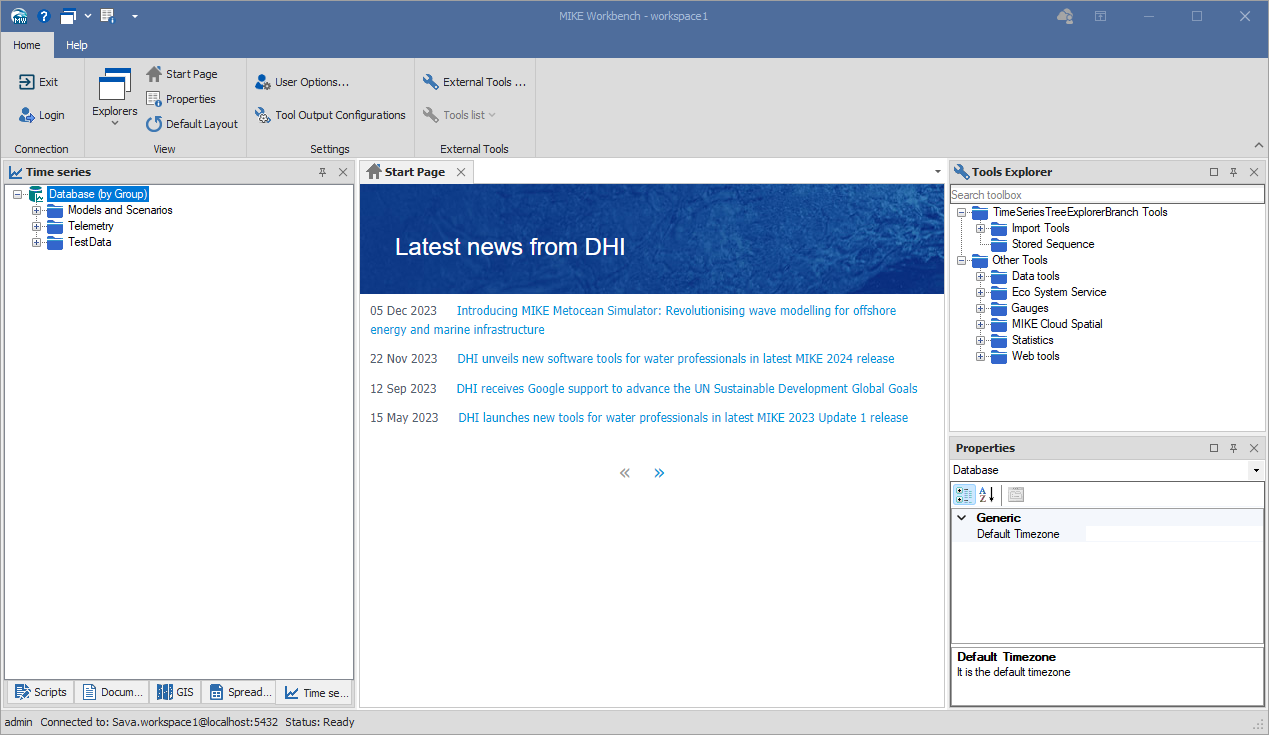Screen dimensions: 1269x735
Task: Expand the Statistics tools folder
Action: [x=981, y=340]
